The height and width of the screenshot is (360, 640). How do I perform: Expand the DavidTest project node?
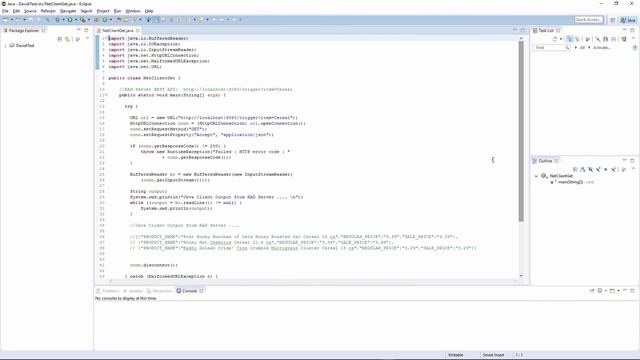(x=5, y=46)
